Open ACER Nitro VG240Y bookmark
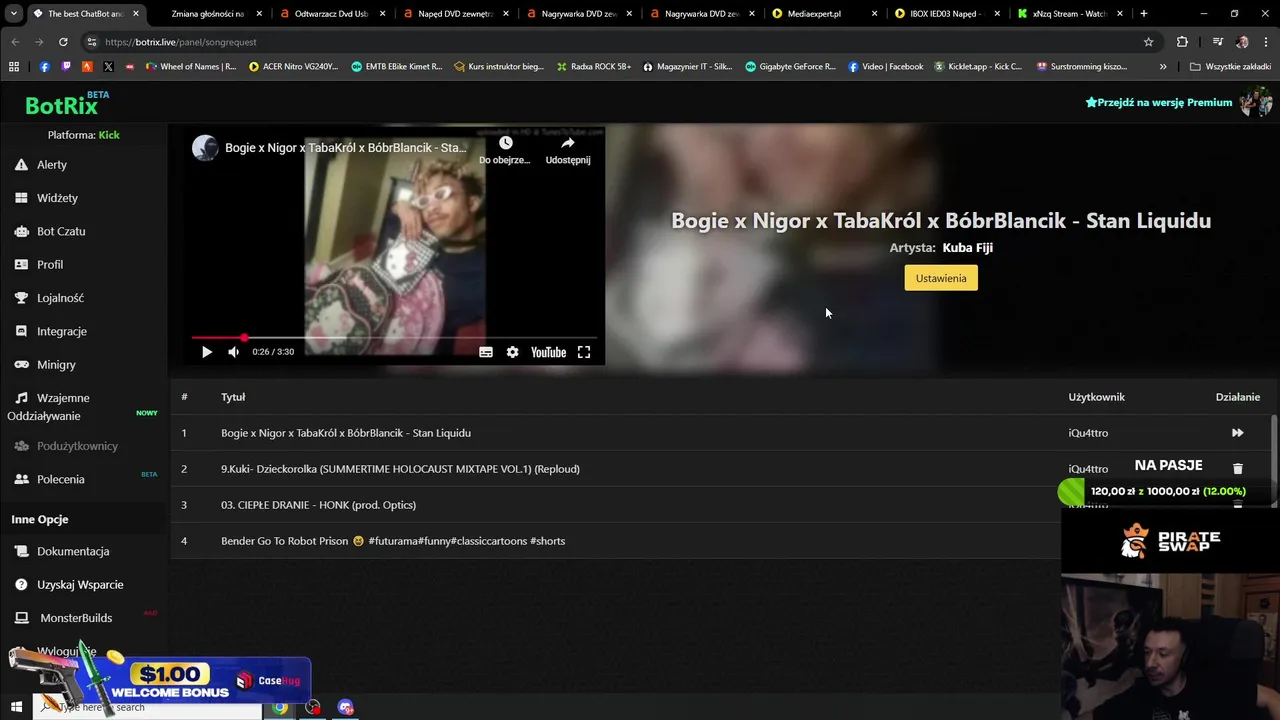 [x=294, y=67]
